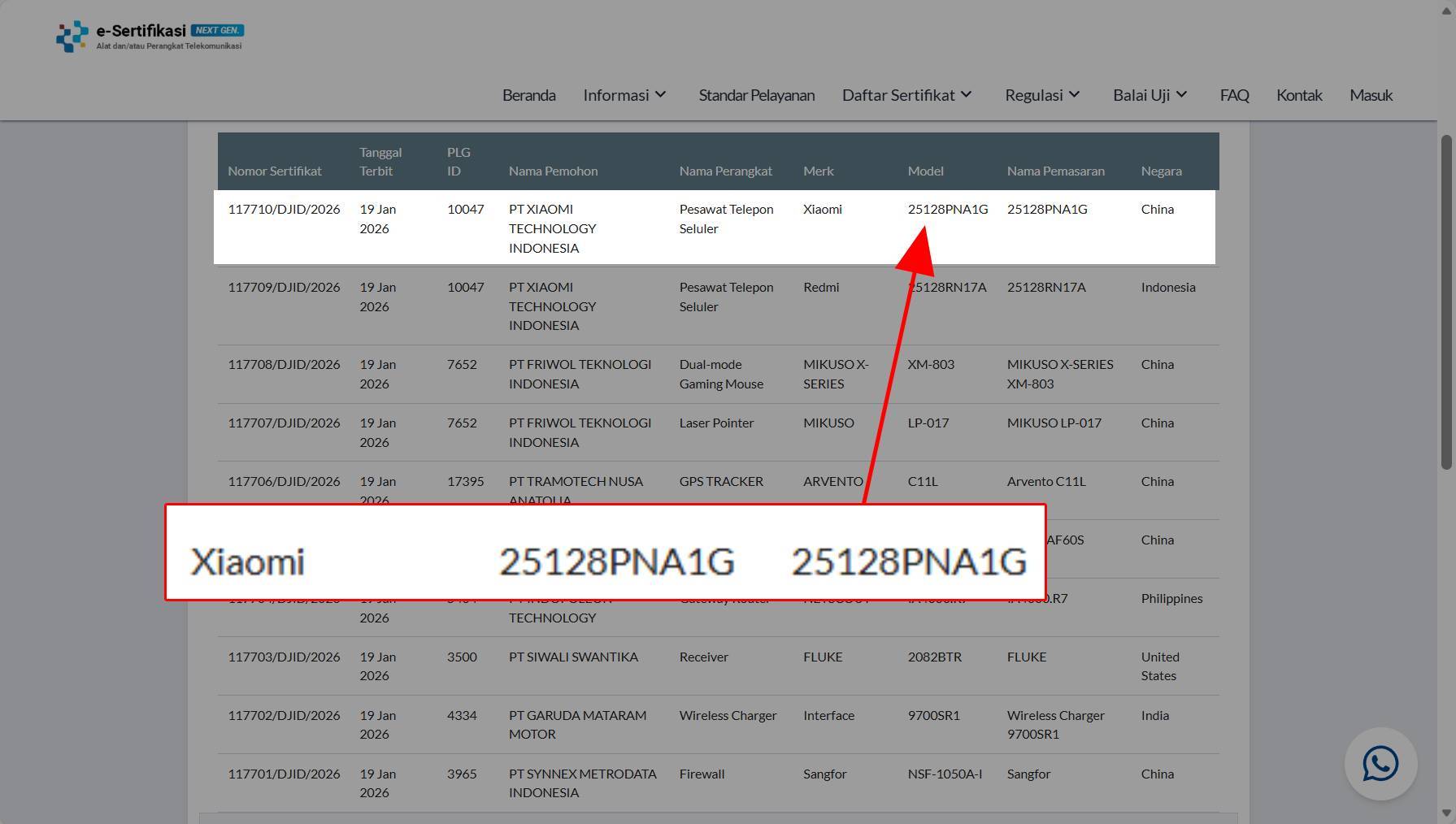Click the NEXT GEN. badge
1456x824 pixels.
217,30
